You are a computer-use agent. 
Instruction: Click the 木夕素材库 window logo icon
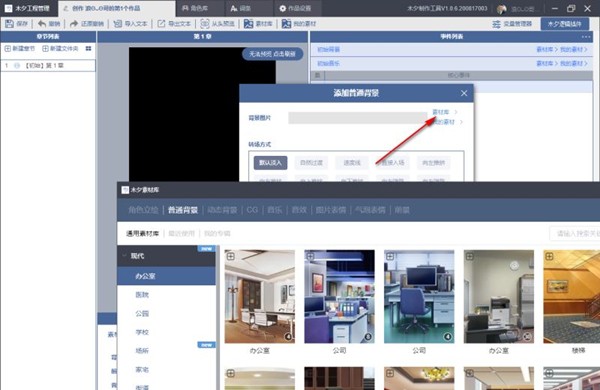pyautogui.click(x=125, y=190)
